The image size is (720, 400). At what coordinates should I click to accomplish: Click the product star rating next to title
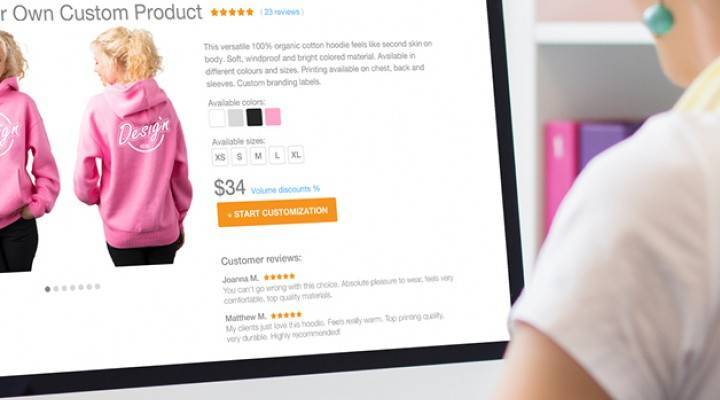[x=232, y=12]
